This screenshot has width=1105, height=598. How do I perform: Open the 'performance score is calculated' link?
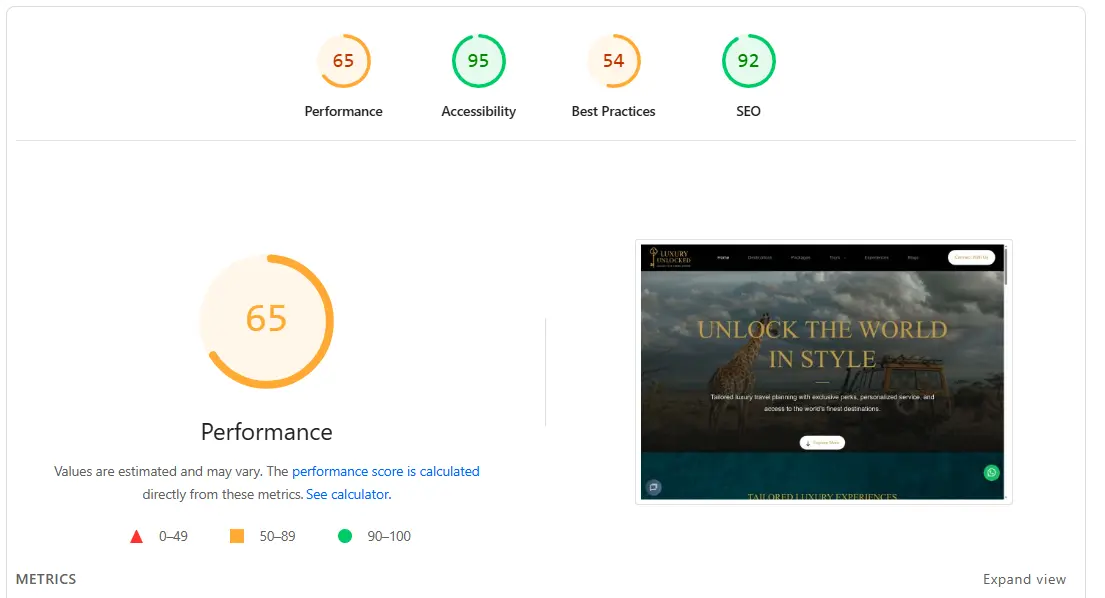pos(385,471)
